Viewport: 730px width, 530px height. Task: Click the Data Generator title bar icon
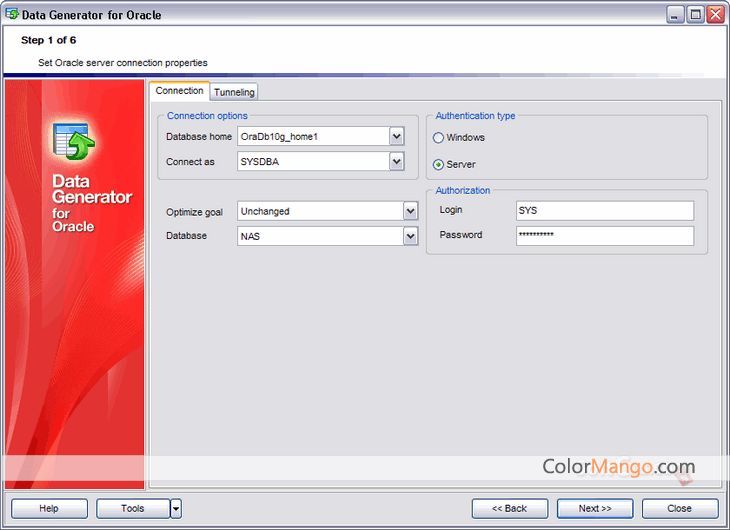pos(12,14)
